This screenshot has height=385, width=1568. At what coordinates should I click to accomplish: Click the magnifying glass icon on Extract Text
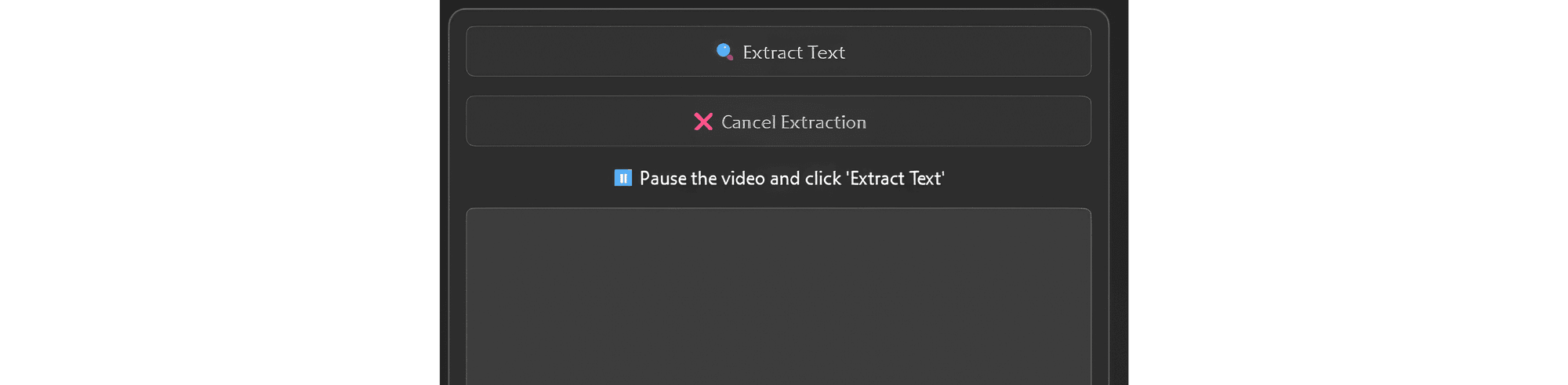click(x=724, y=52)
